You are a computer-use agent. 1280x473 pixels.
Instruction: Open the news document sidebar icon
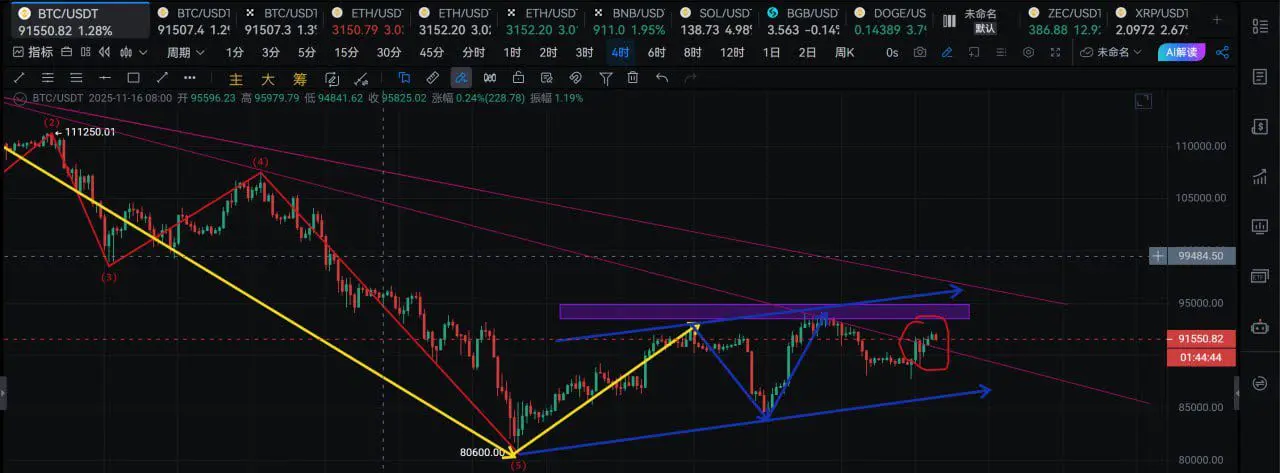pyautogui.click(x=1259, y=76)
